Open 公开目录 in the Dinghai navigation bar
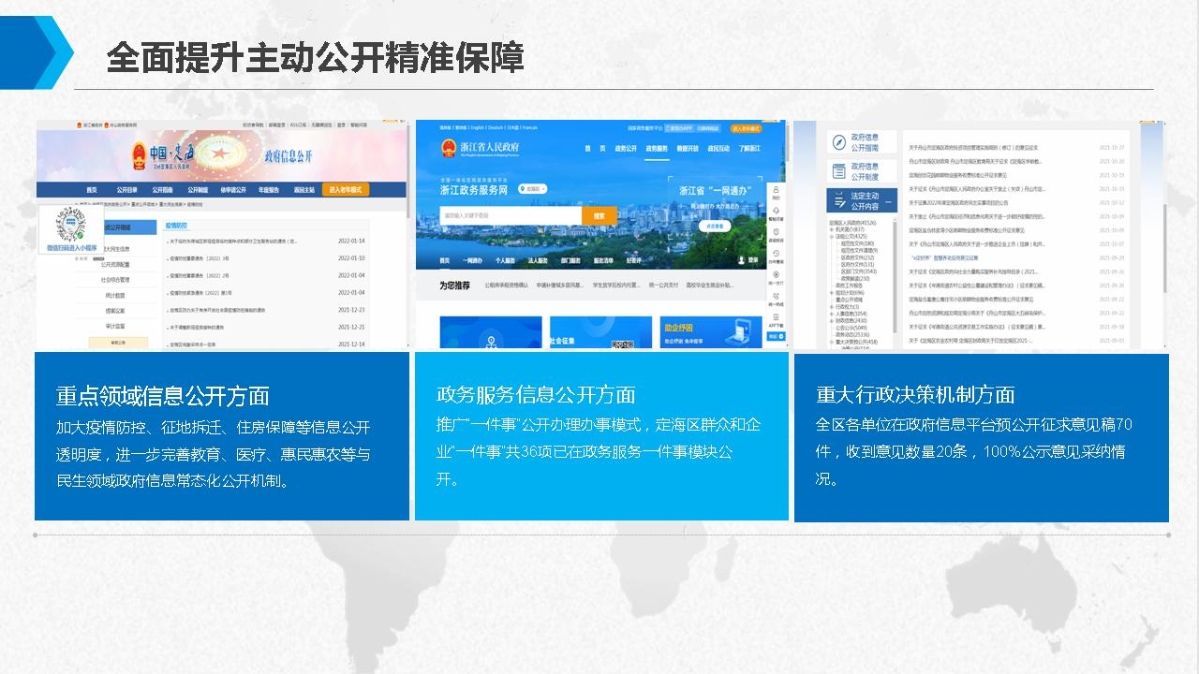Screen dimensions: 1199x674 (x=126, y=189)
